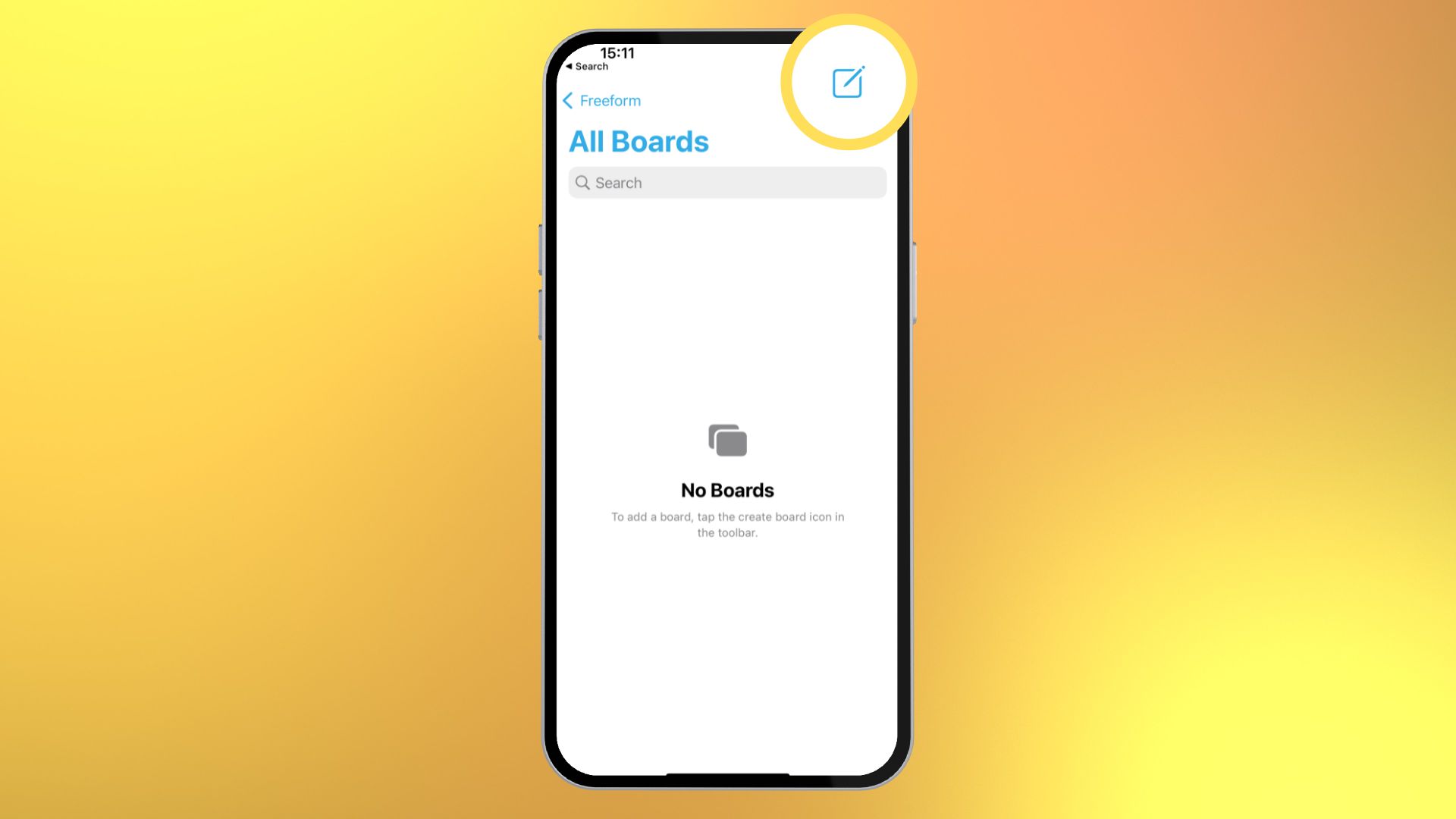Open the Search field
Viewport: 1456px width, 819px height.
tap(727, 182)
